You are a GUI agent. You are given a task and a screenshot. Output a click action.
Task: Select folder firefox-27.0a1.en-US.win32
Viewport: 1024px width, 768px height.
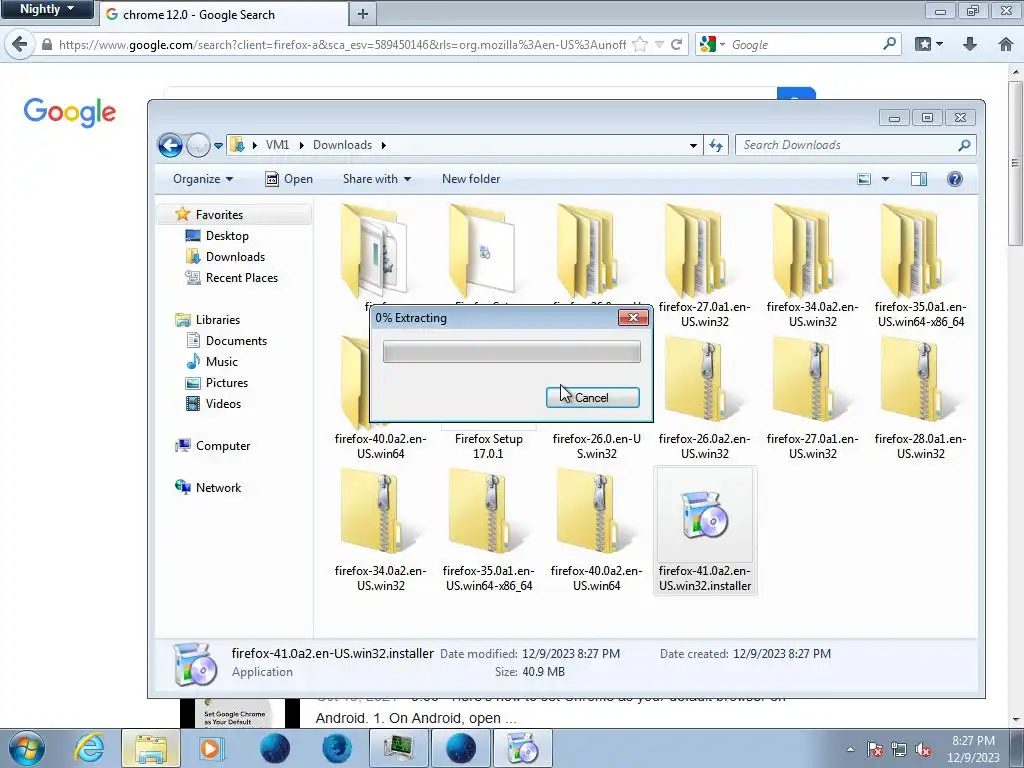coord(705,266)
